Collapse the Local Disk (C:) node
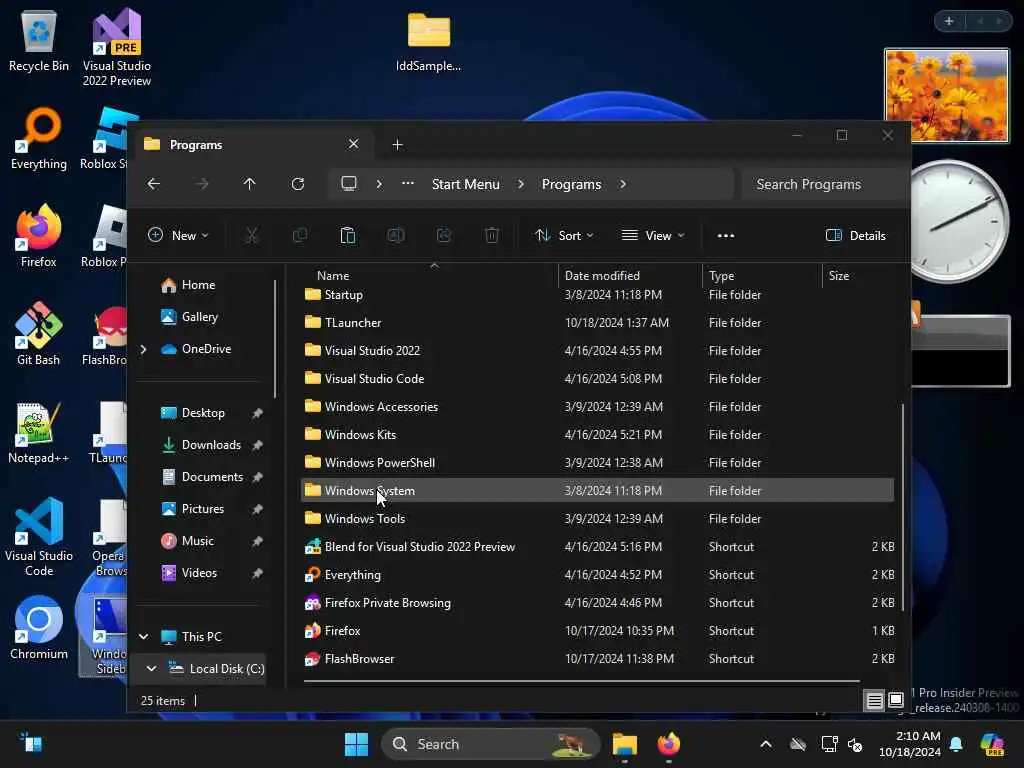 point(152,669)
